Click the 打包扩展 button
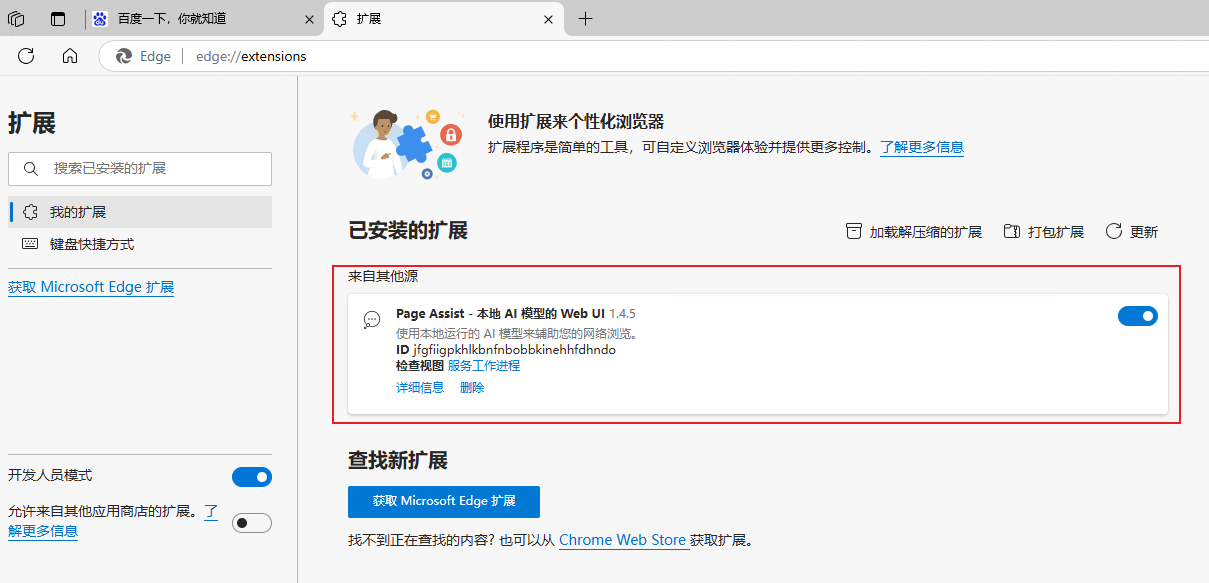Image resolution: width=1209 pixels, height=583 pixels. [x=1043, y=232]
